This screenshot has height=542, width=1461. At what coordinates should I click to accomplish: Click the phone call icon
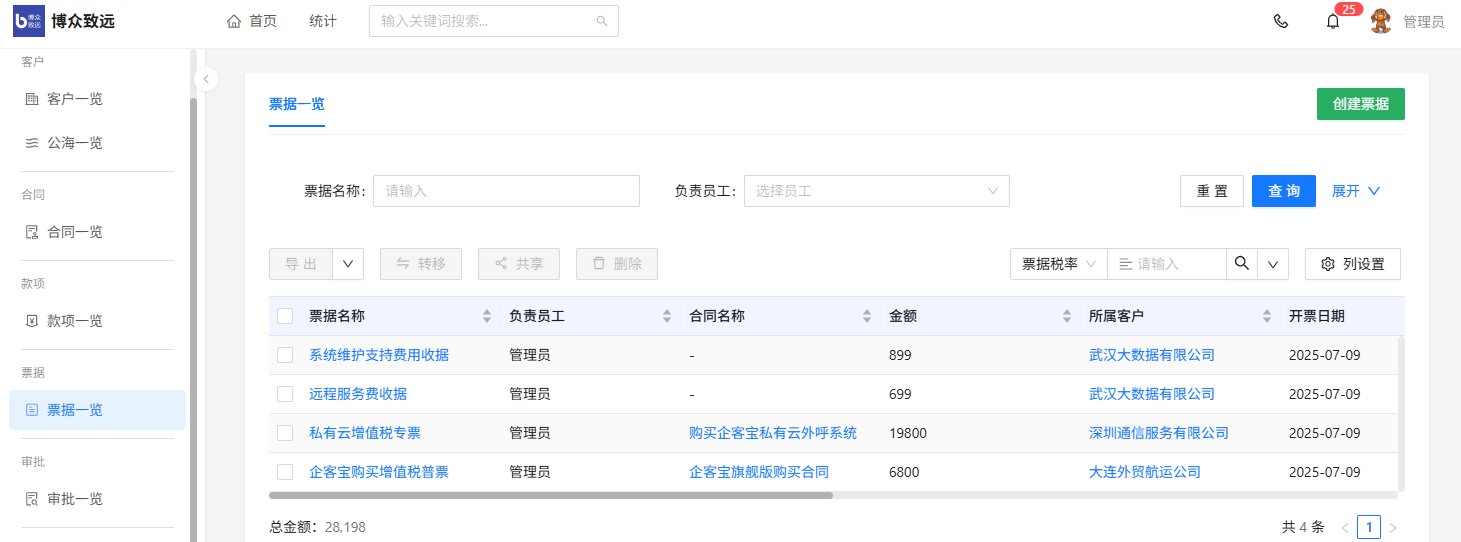click(1281, 21)
